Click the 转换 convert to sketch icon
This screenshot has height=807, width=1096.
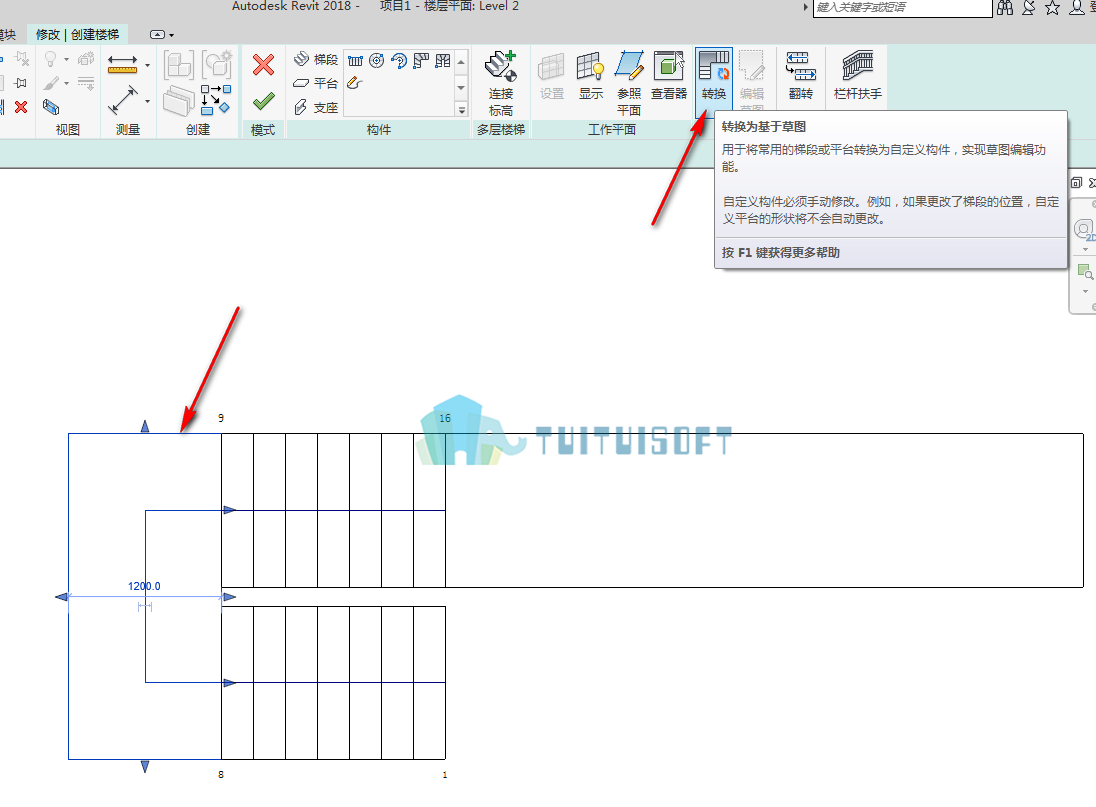(714, 75)
